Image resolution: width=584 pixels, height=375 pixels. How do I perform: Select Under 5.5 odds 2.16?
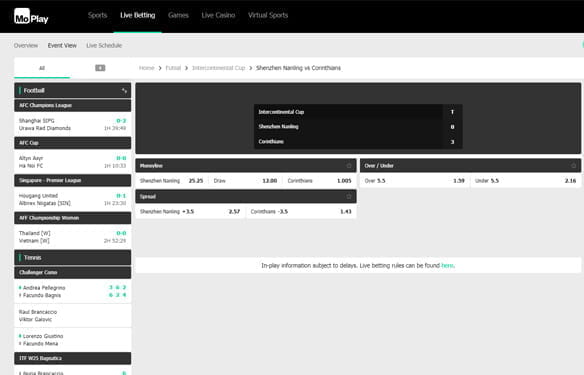526,181
